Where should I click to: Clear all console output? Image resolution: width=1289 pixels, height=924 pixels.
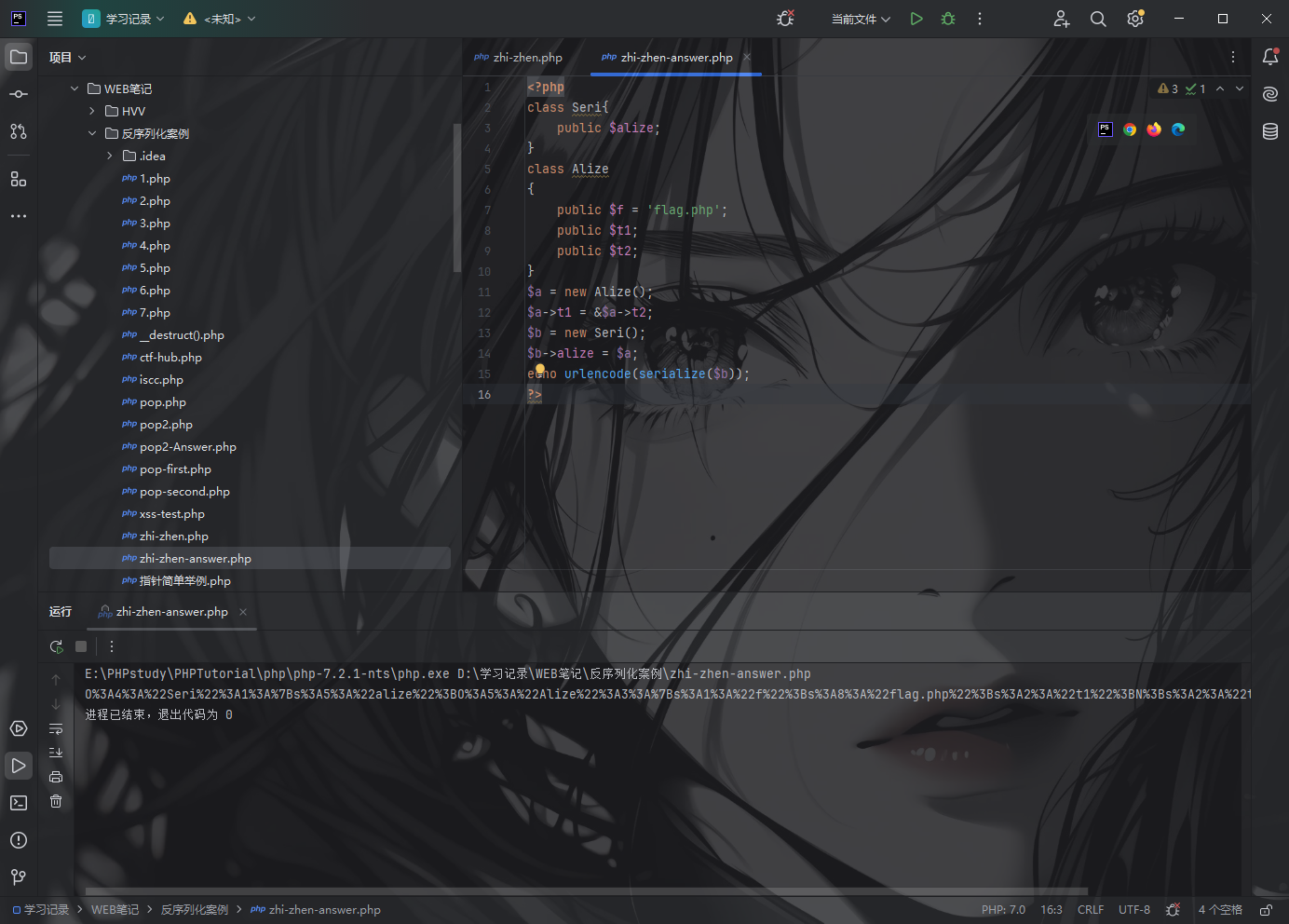(x=56, y=801)
